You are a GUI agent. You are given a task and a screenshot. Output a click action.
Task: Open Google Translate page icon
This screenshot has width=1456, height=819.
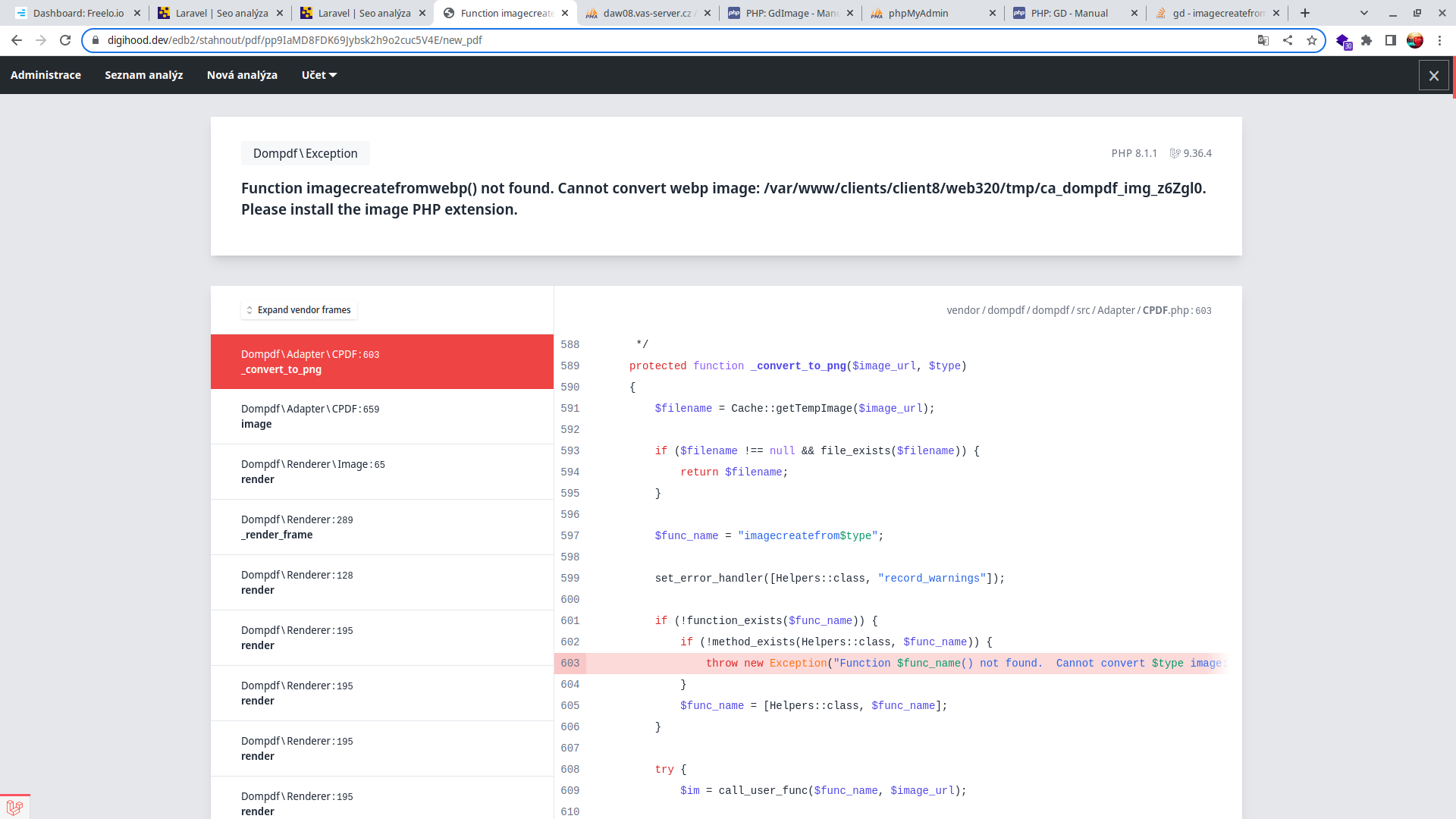coord(1263,40)
